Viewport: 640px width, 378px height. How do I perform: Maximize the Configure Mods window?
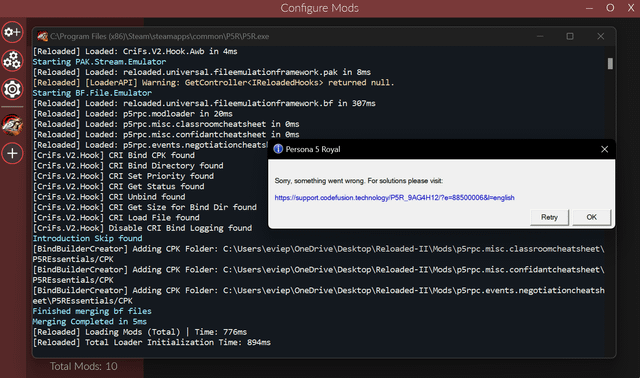(610, 8)
